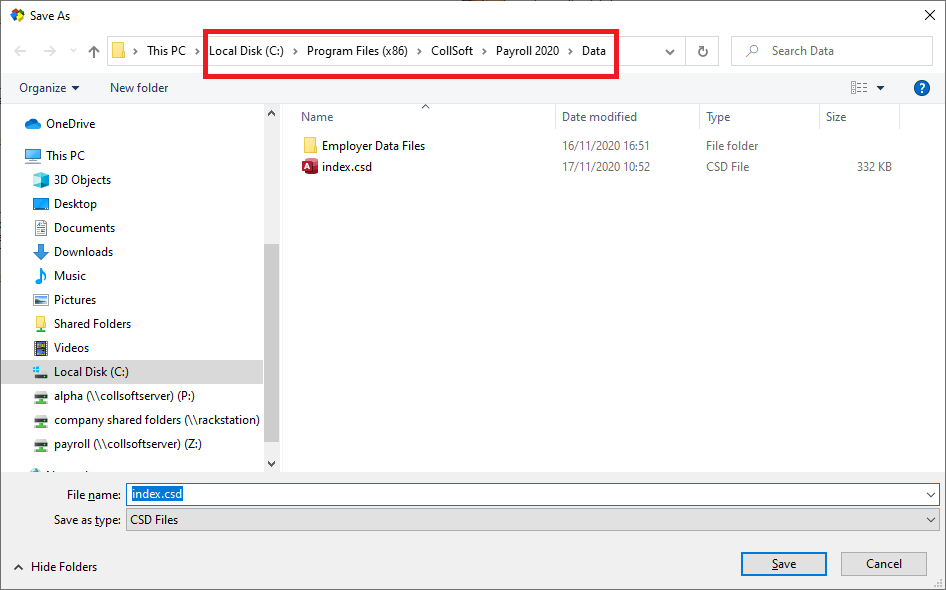Click the change view layout icon

tap(858, 88)
